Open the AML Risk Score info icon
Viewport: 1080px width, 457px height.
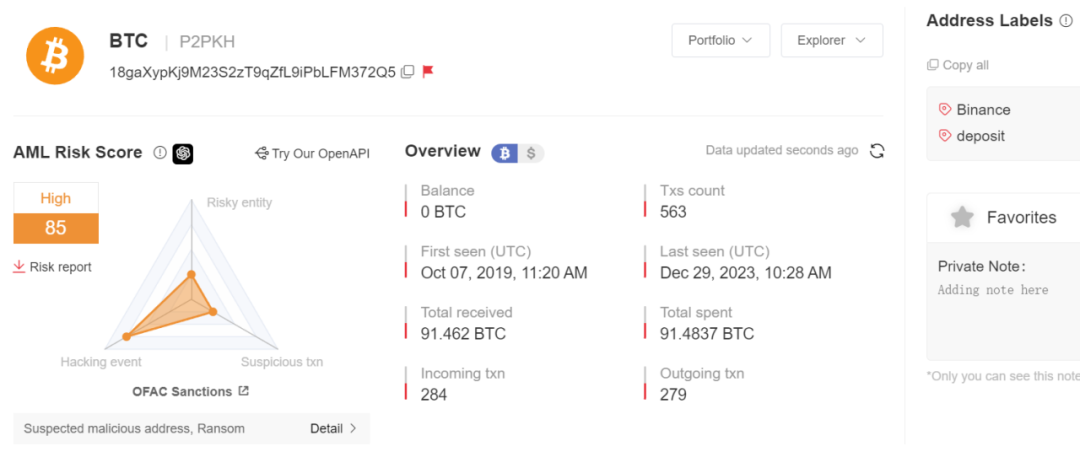point(160,153)
